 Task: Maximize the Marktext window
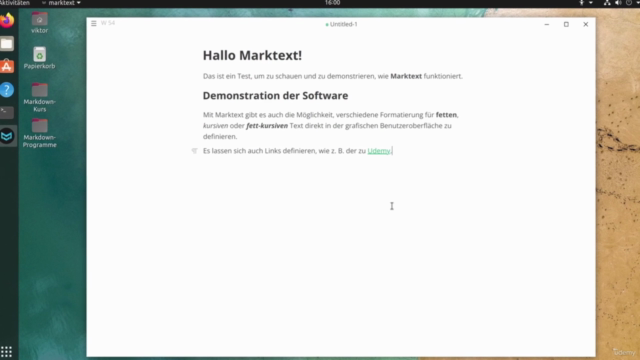566,24
